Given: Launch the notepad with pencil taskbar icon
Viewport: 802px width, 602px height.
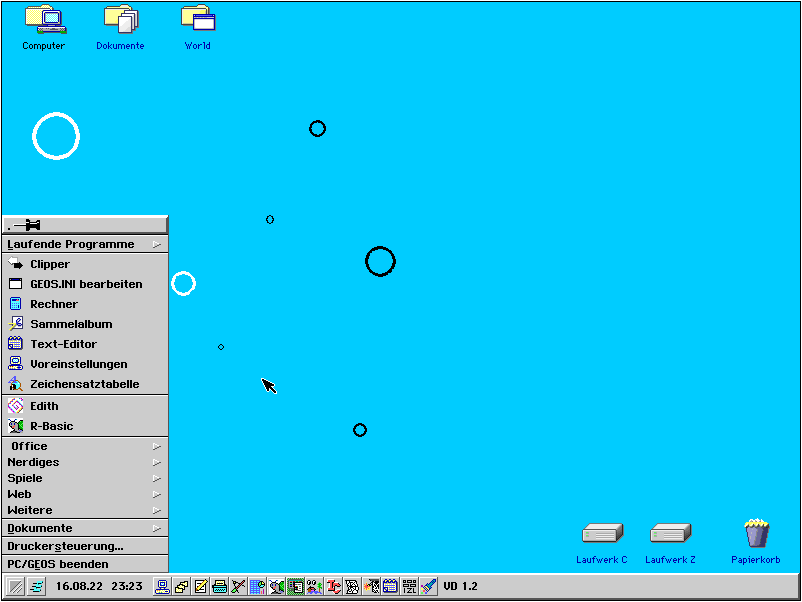Looking at the screenshot, I should click(x=200, y=586).
